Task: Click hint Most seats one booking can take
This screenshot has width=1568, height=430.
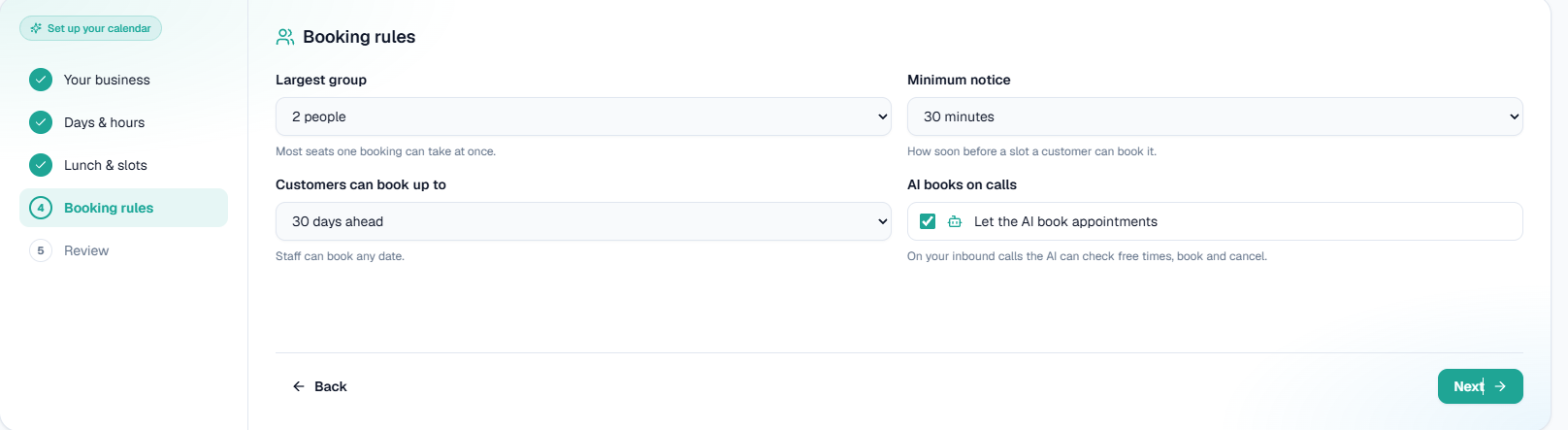Action: (x=386, y=151)
